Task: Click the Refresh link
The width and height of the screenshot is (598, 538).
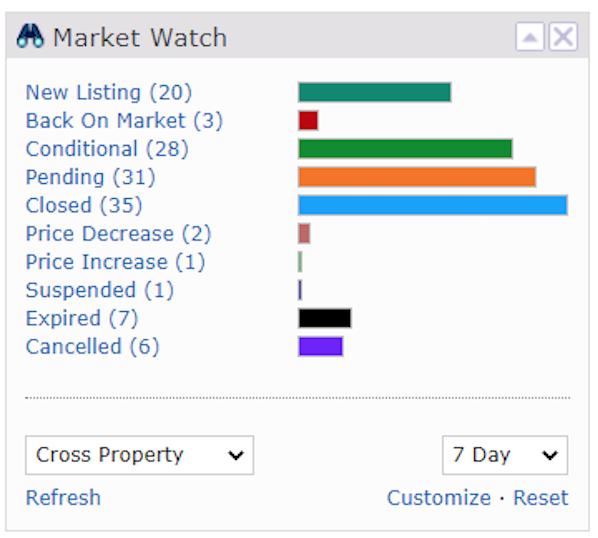Action: (63, 498)
